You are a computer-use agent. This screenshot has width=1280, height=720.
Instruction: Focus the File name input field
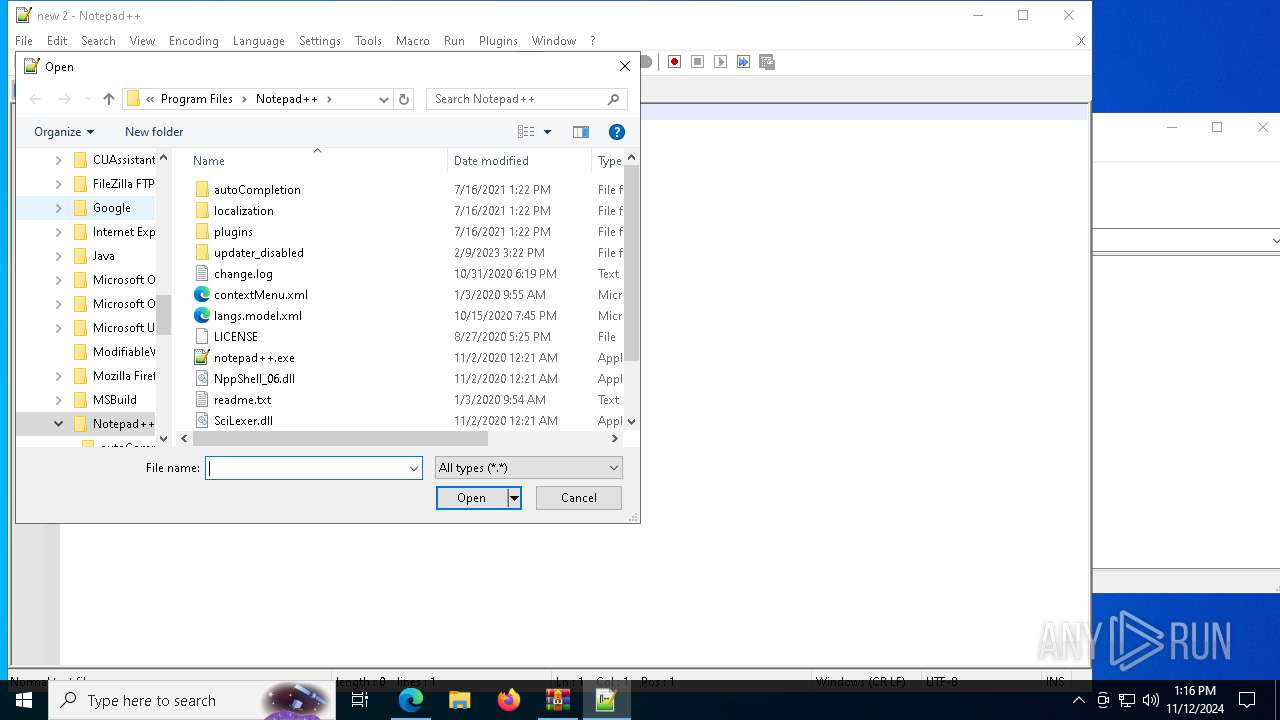pyautogui.click(x=306, y=468)
